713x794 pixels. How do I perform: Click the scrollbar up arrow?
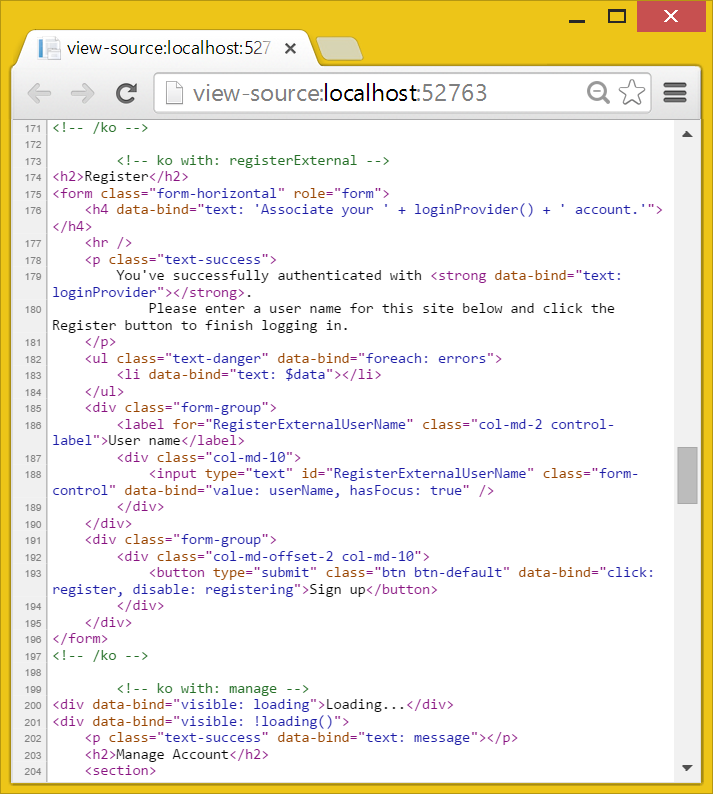[x=687, y=134]
